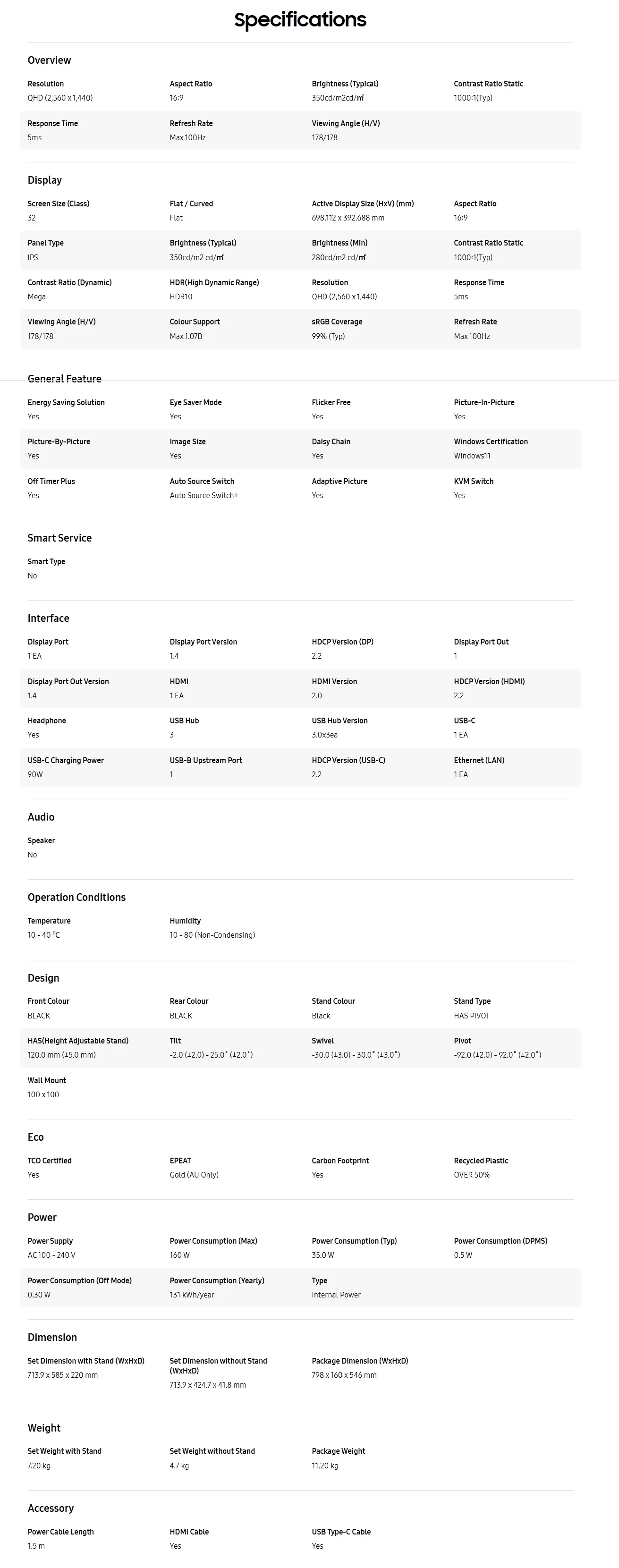Select the Windows11 certification value
This screenshot has width=619, height=1568.
pyautogui.click(x=472, y=456)
